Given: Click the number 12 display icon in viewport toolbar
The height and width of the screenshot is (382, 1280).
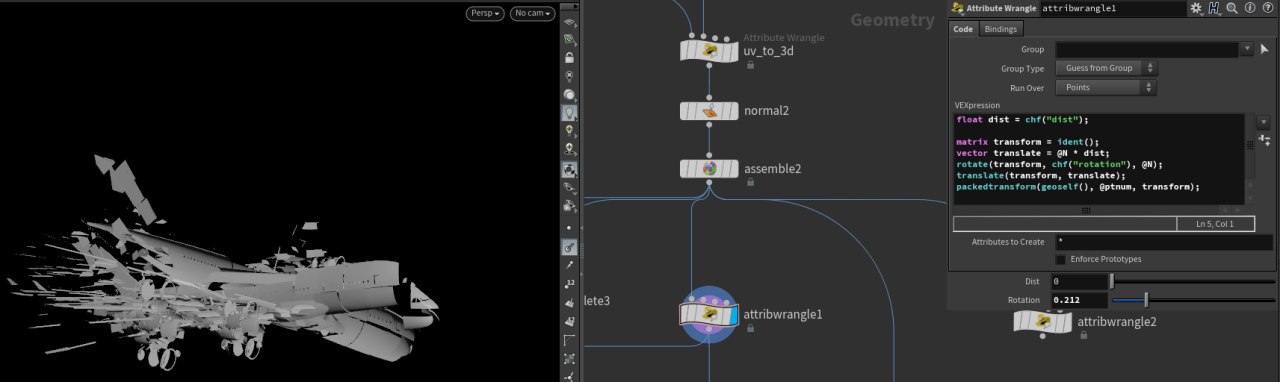Looking at the screenshot, I should pos(569,284).
